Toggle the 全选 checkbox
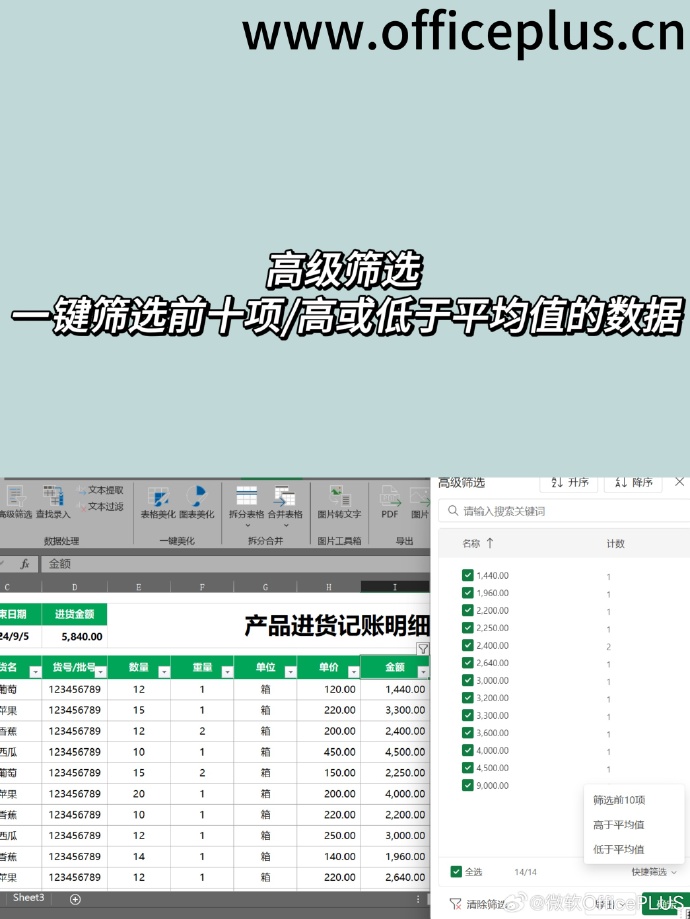The width and height of the screenshot is (690, 919). pyautogui.click(x=457, y=872)
